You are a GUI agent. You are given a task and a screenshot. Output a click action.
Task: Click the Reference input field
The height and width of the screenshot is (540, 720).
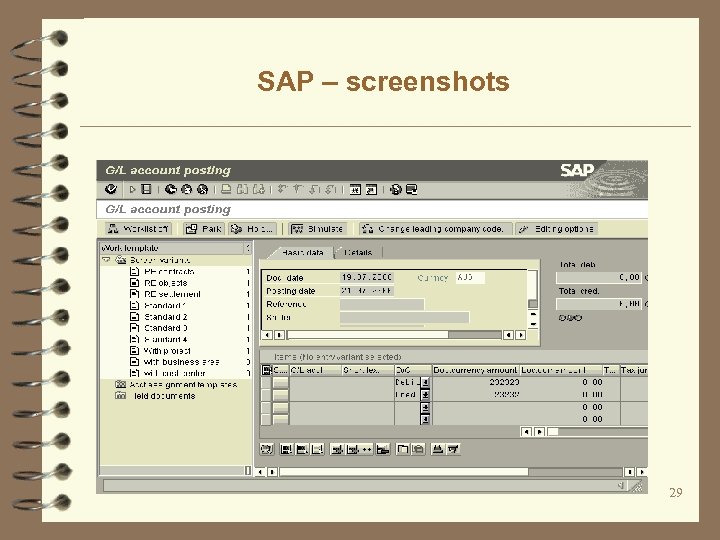pyautogui.click(x=382, y=304)
